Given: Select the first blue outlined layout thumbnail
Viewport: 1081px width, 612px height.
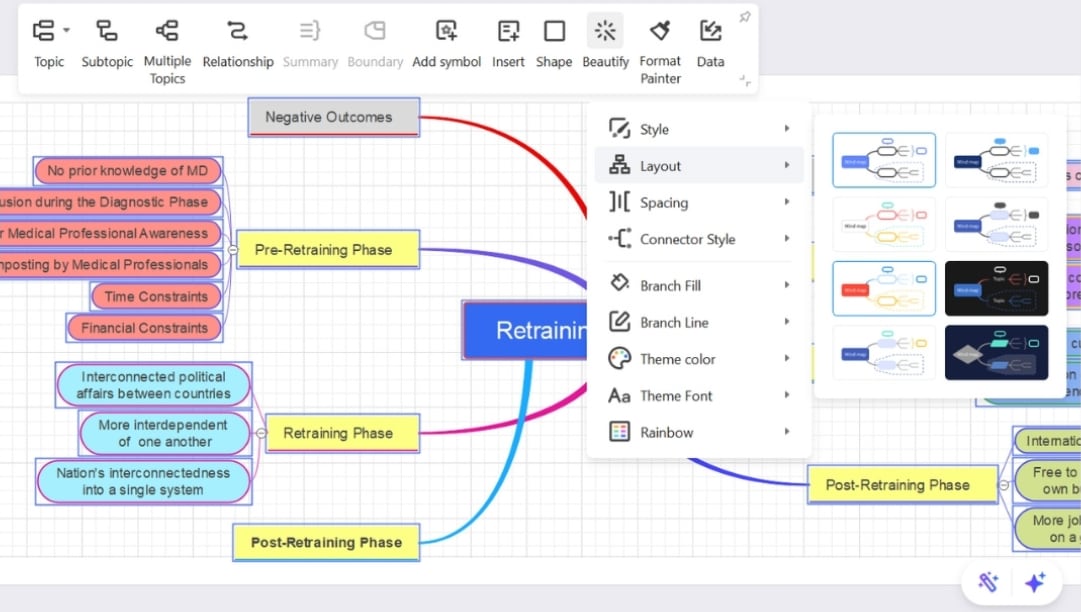Looking at the screenshot, I should (884, 160).
